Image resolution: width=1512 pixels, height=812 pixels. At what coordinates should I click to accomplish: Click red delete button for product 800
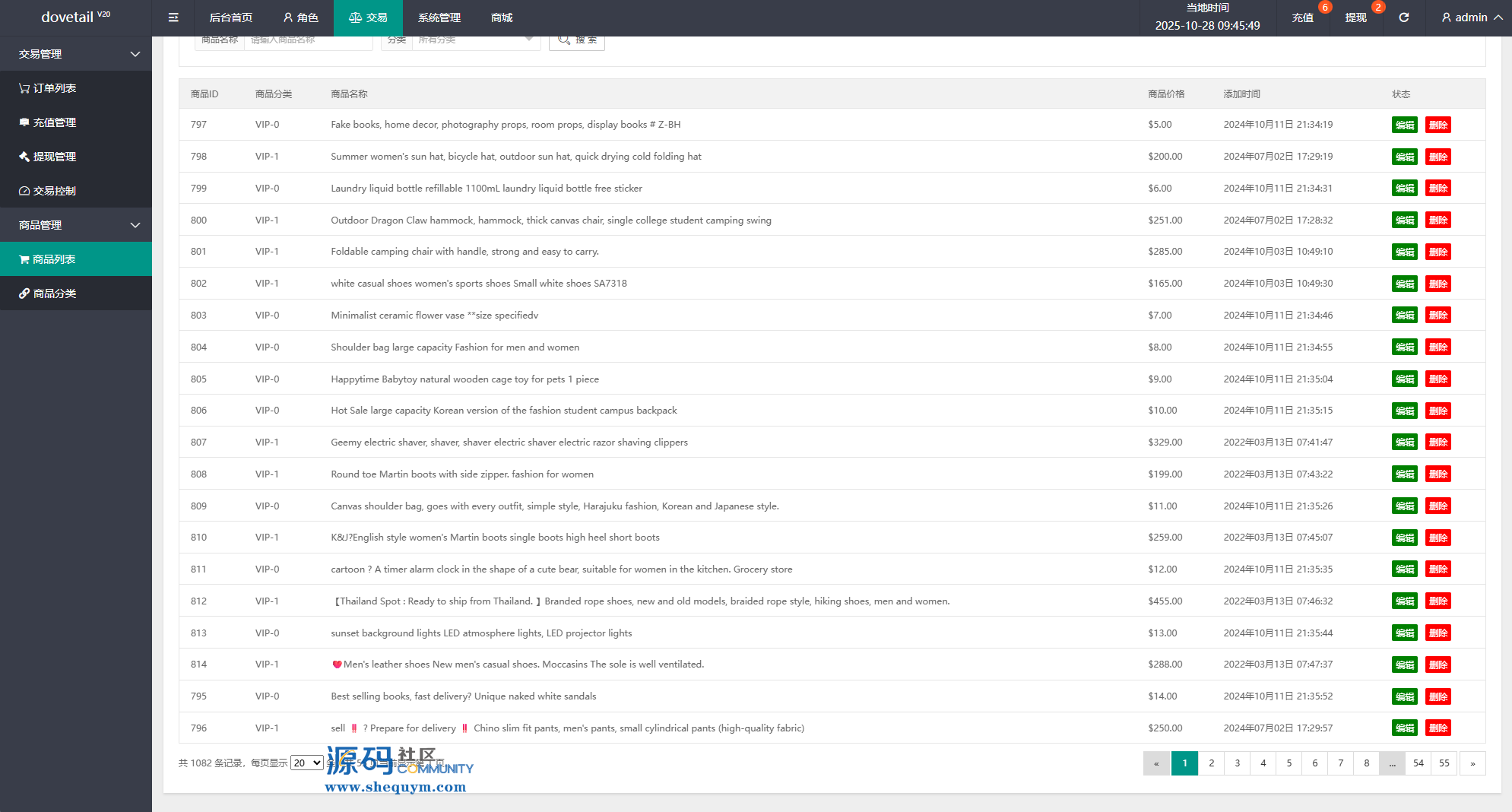[x=1438, y=220]
